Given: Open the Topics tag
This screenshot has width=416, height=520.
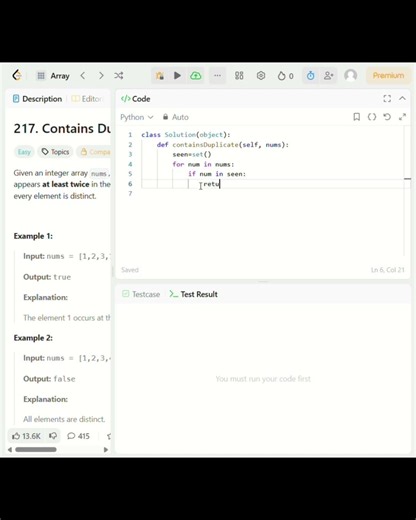Looking at the screenshot, I should pyautogui.click(x=55, y=152).
